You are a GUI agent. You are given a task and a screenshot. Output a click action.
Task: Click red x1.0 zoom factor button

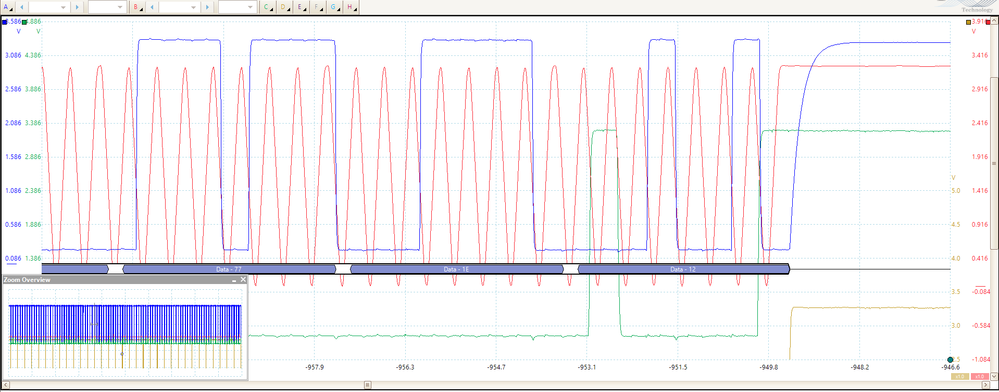point(979,376)
